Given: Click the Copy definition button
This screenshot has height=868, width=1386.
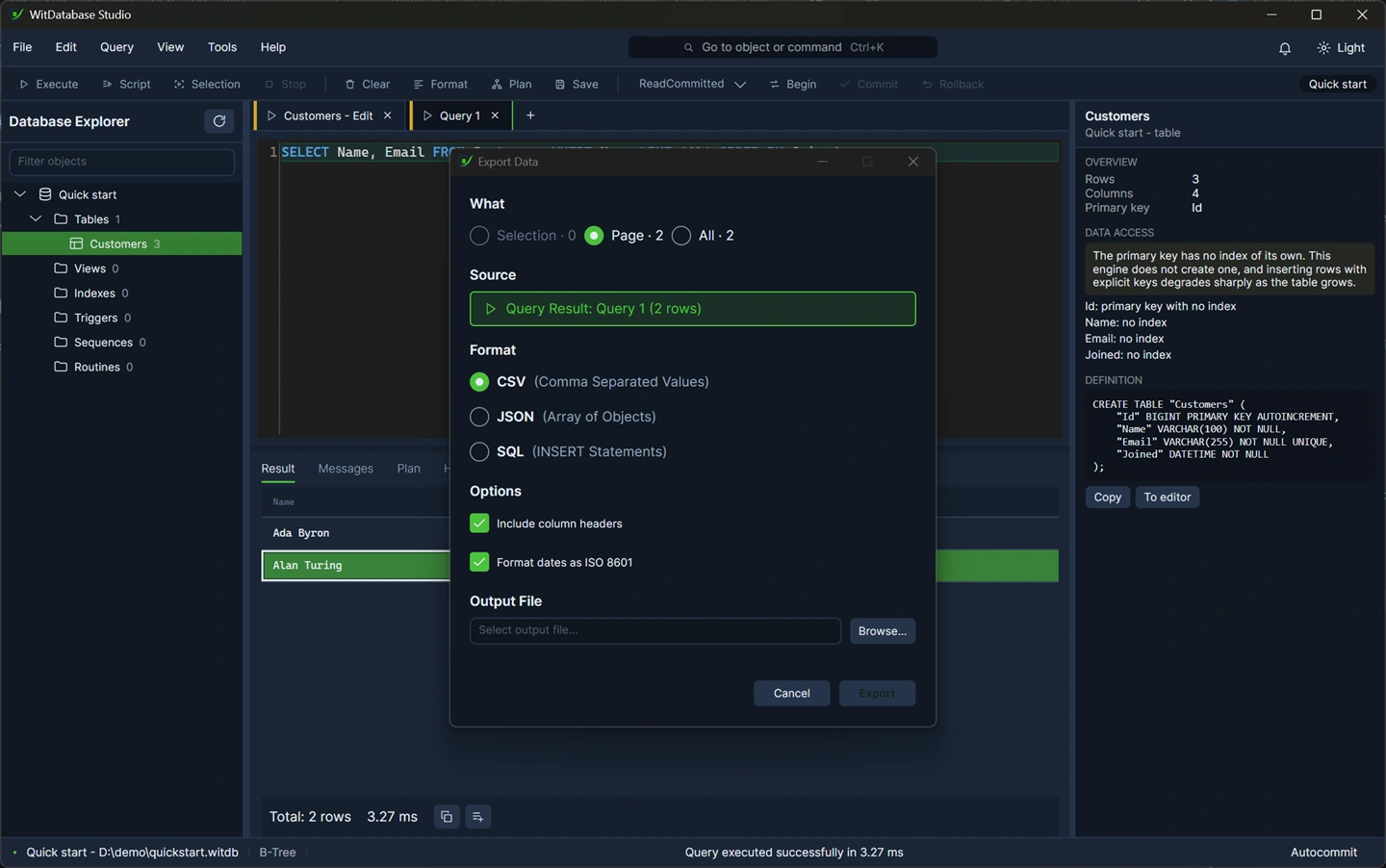Looking at the screenshot, I should [1107, 498].
